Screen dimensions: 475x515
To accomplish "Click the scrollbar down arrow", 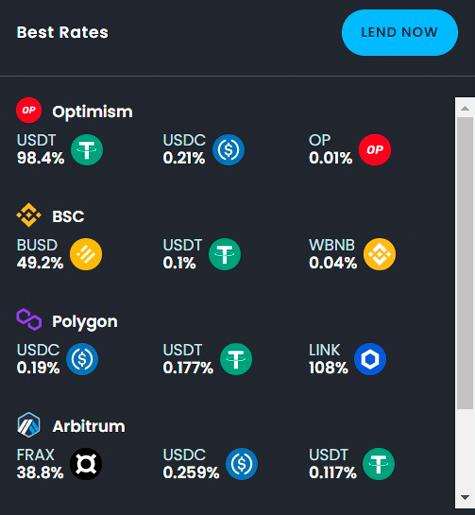I will [x=465, y=497].
